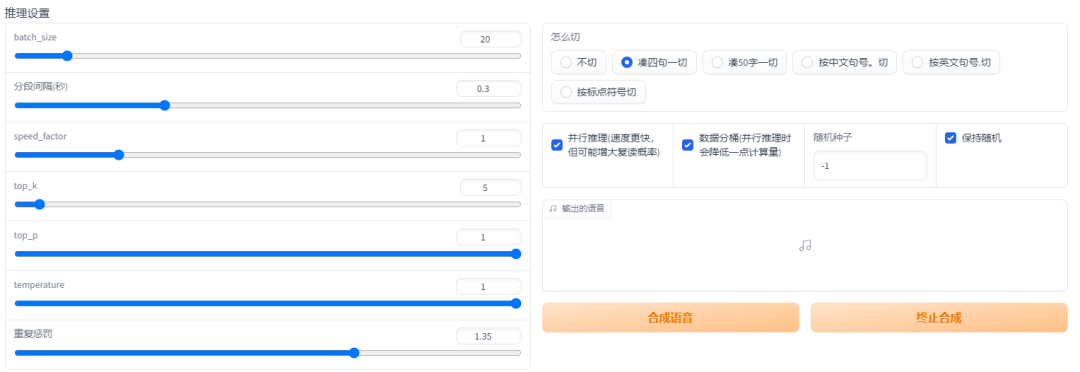The image size is (1080, 372).
Task: Focus the top_p number field
Action: tap(488, 237)
